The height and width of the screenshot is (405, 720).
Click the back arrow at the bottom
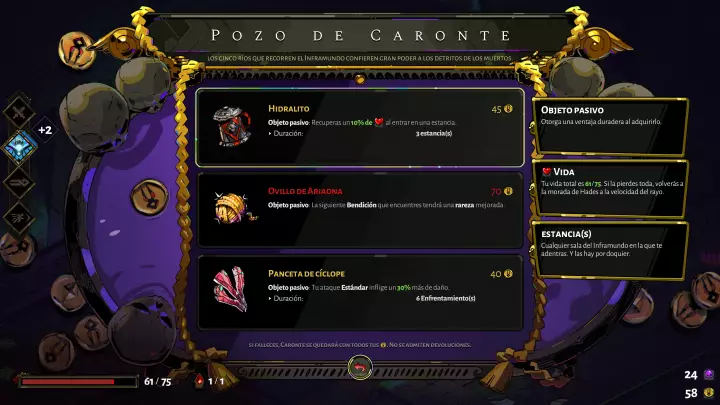pyautogui.click(x=360, y=368)
